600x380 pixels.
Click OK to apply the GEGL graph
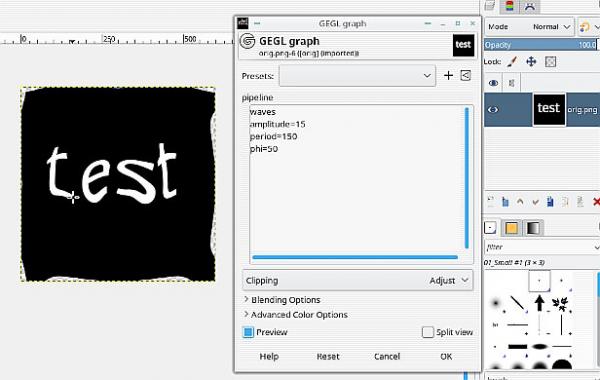(x=446, y=357)
